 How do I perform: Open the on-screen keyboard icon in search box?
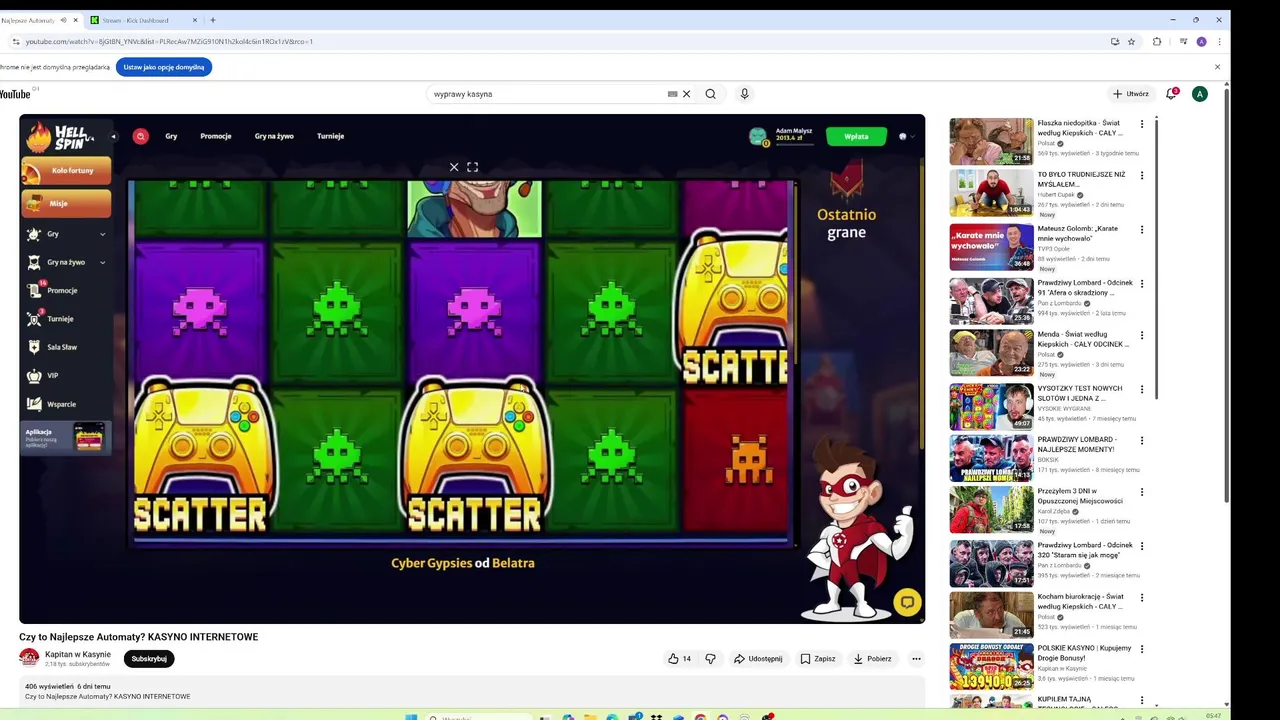coord(673,94)
